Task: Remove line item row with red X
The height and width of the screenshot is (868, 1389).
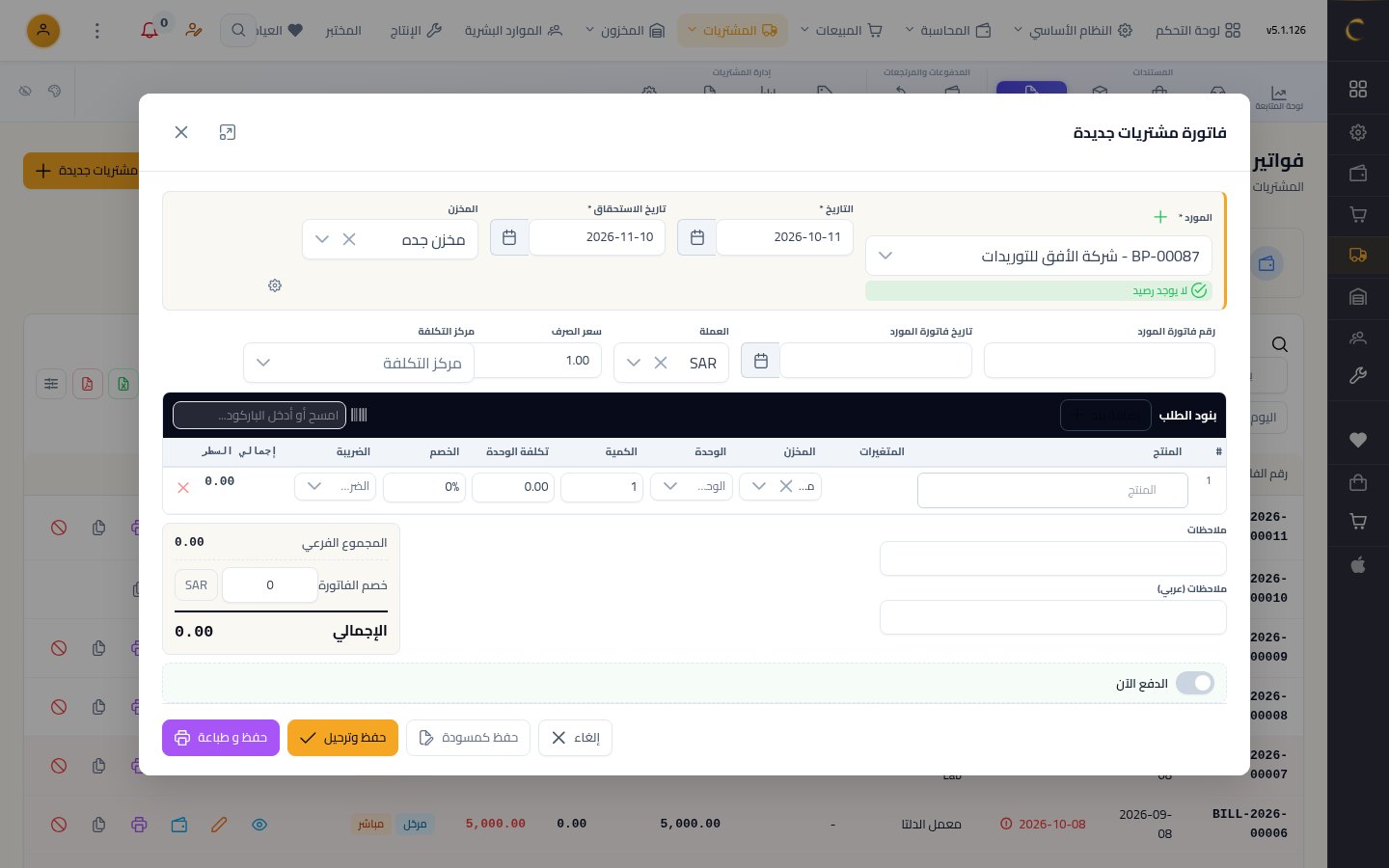Action: pyautogui.click(x=183, y=488)
